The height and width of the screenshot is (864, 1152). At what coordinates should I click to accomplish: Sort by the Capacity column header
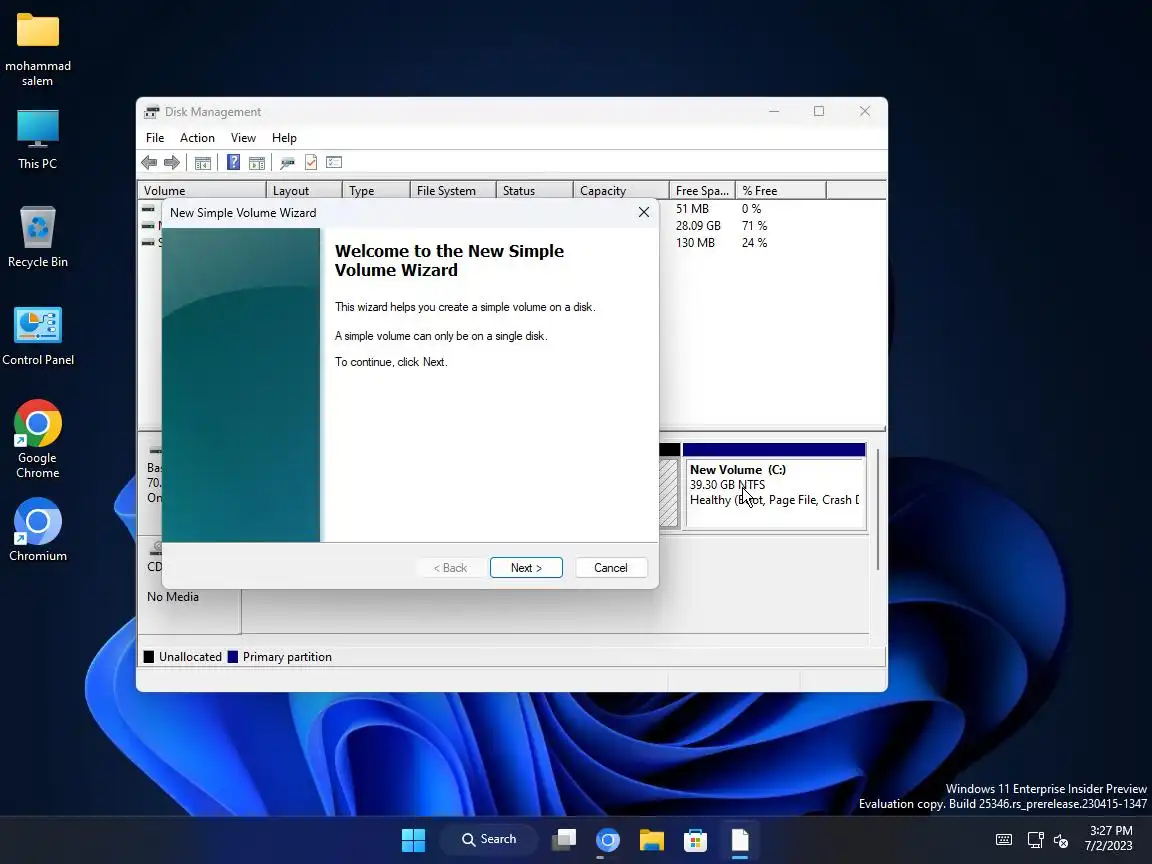tap(621, 190)
